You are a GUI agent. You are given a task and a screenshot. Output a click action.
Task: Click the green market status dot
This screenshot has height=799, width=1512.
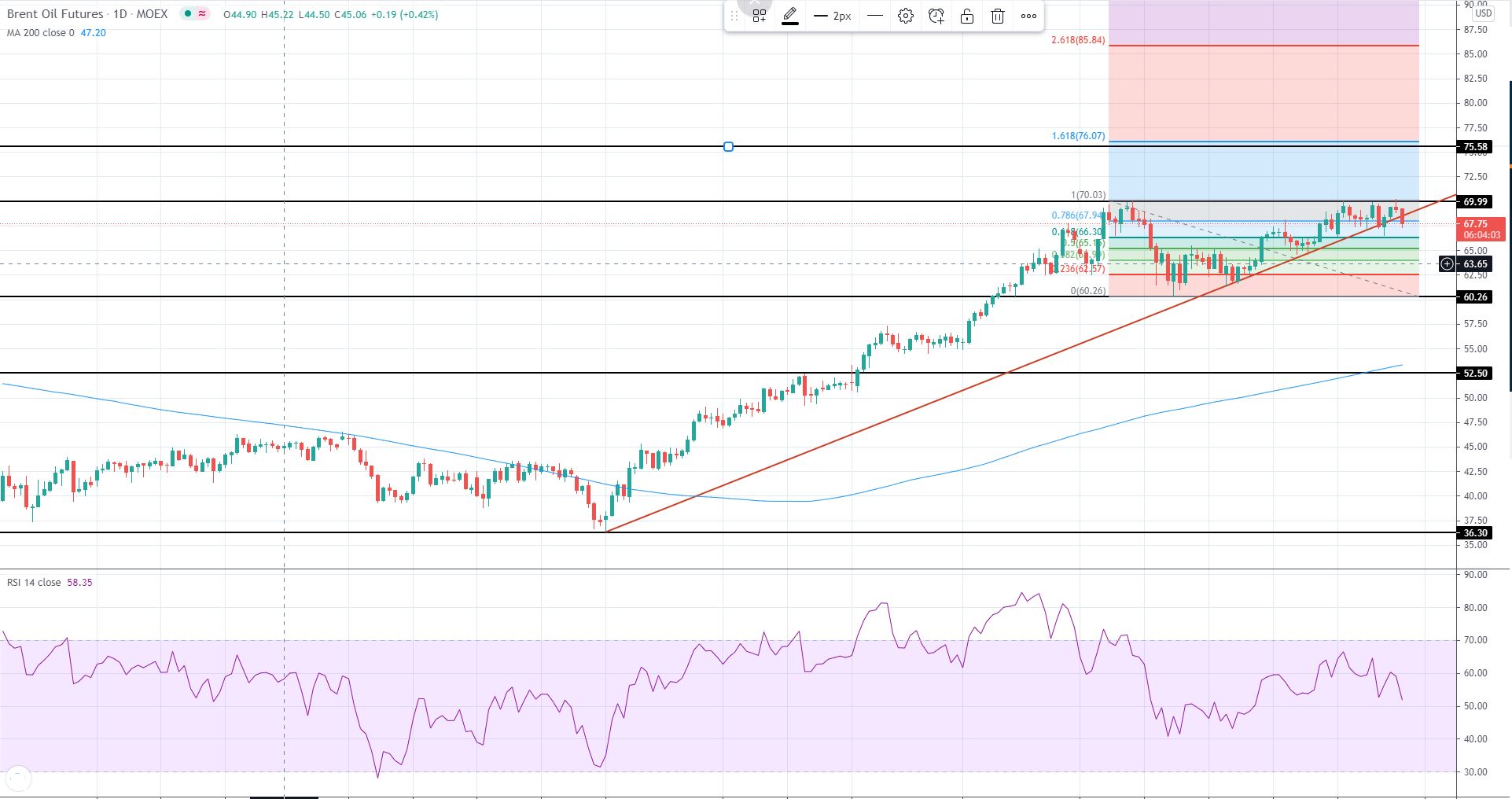(187, 14)
